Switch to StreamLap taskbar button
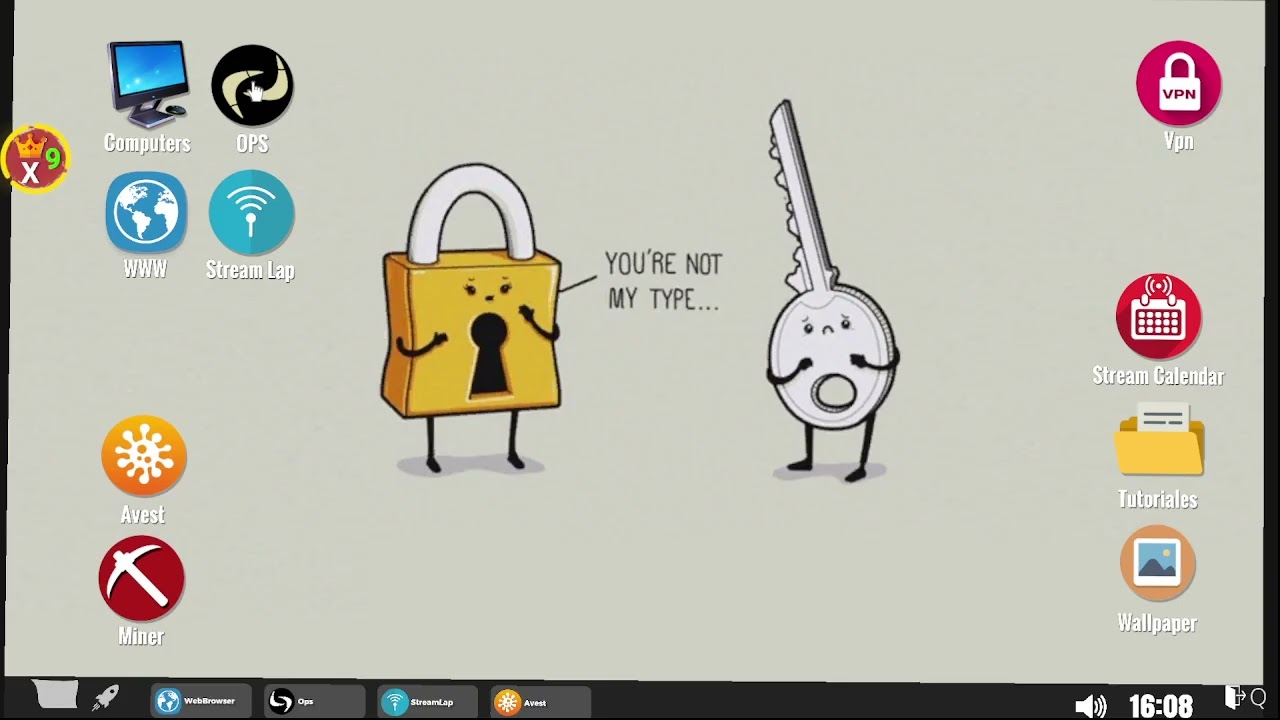This screenshot has height=720, width=1280. (427, 701)
